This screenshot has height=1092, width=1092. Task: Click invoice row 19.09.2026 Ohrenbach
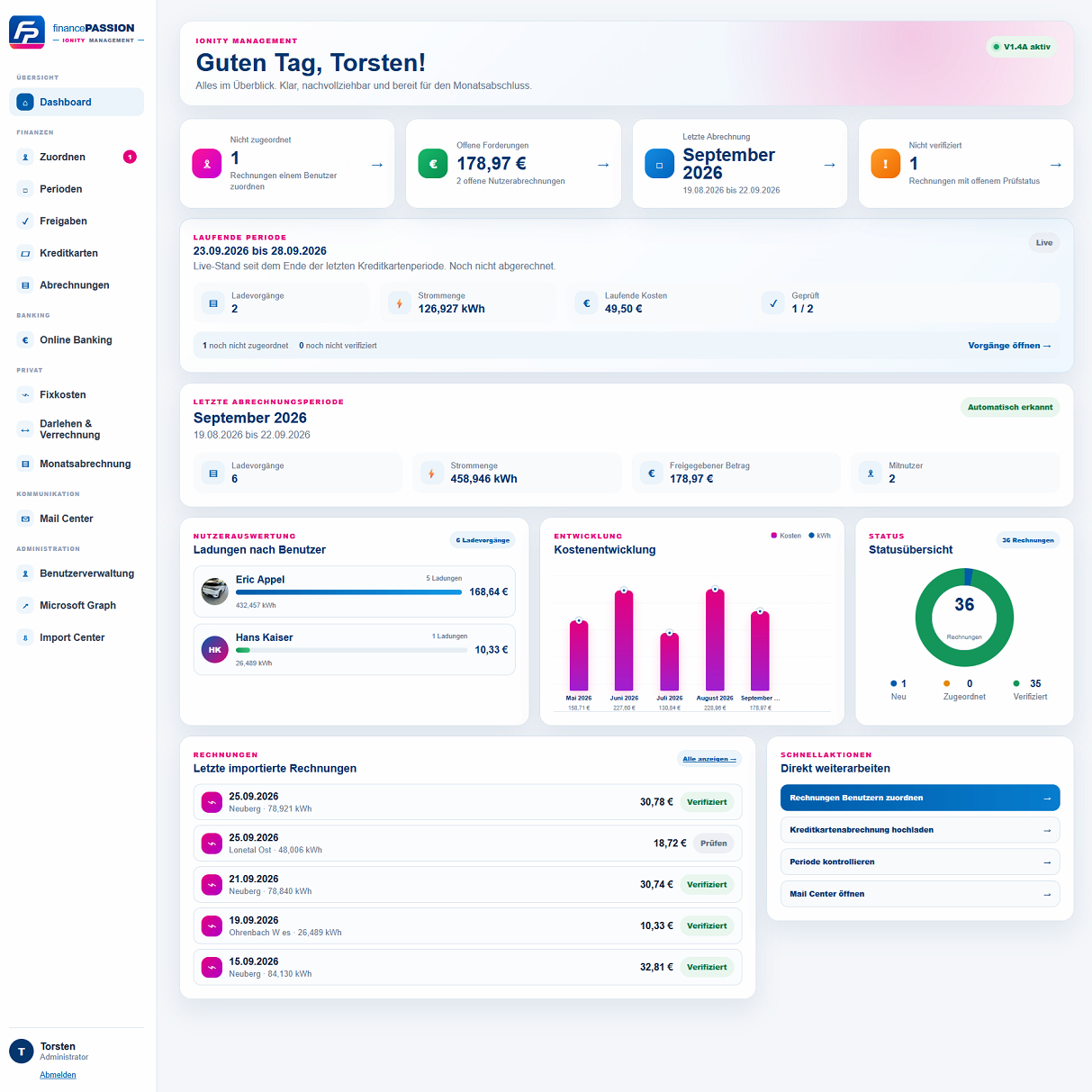(x=467, y=926)
